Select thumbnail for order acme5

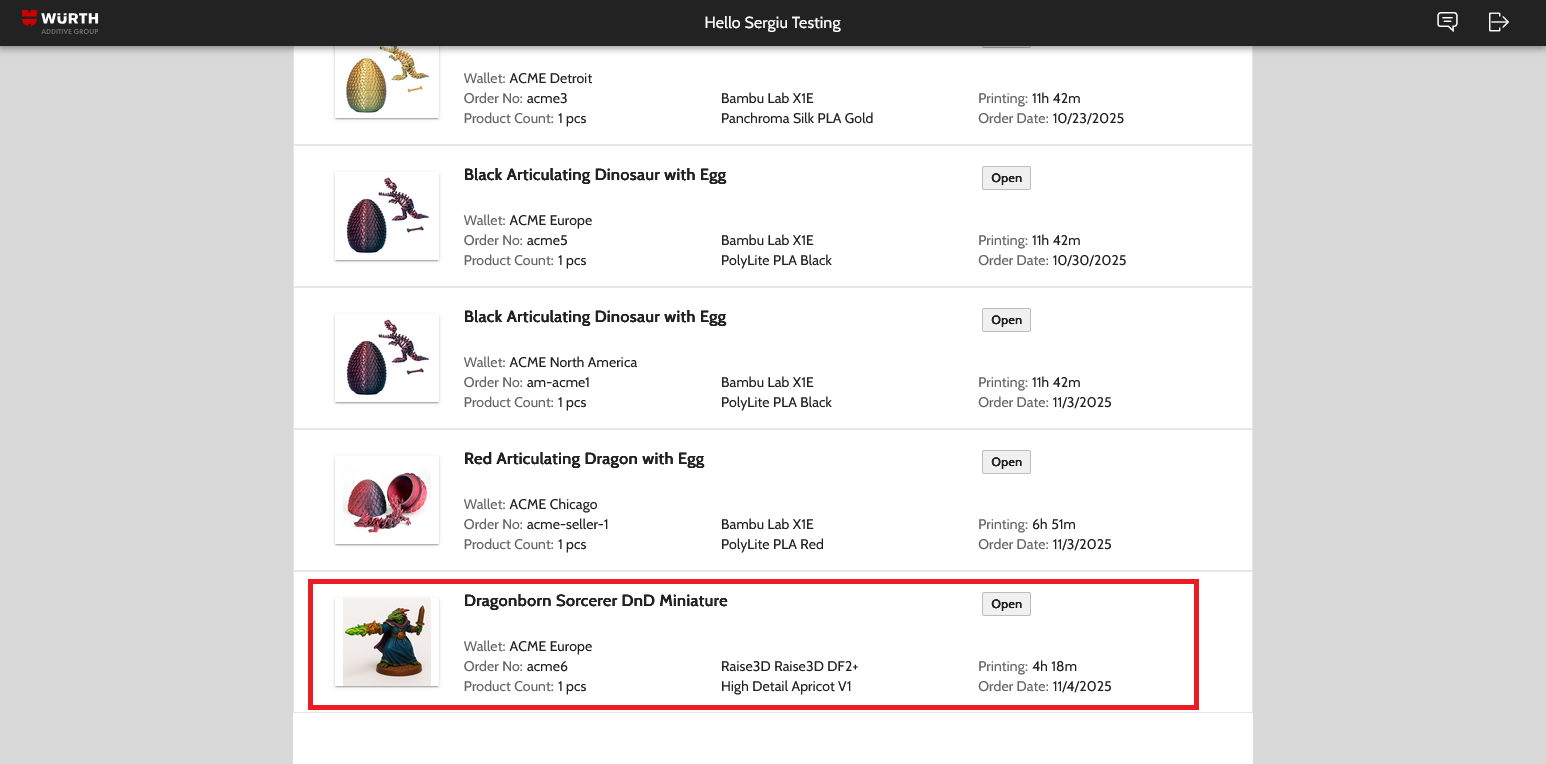tap(387, 216)
